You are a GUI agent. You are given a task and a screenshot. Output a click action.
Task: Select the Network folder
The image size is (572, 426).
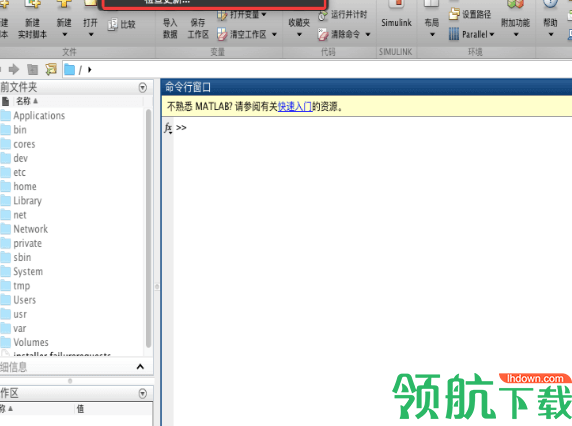[x=30, y=229]
